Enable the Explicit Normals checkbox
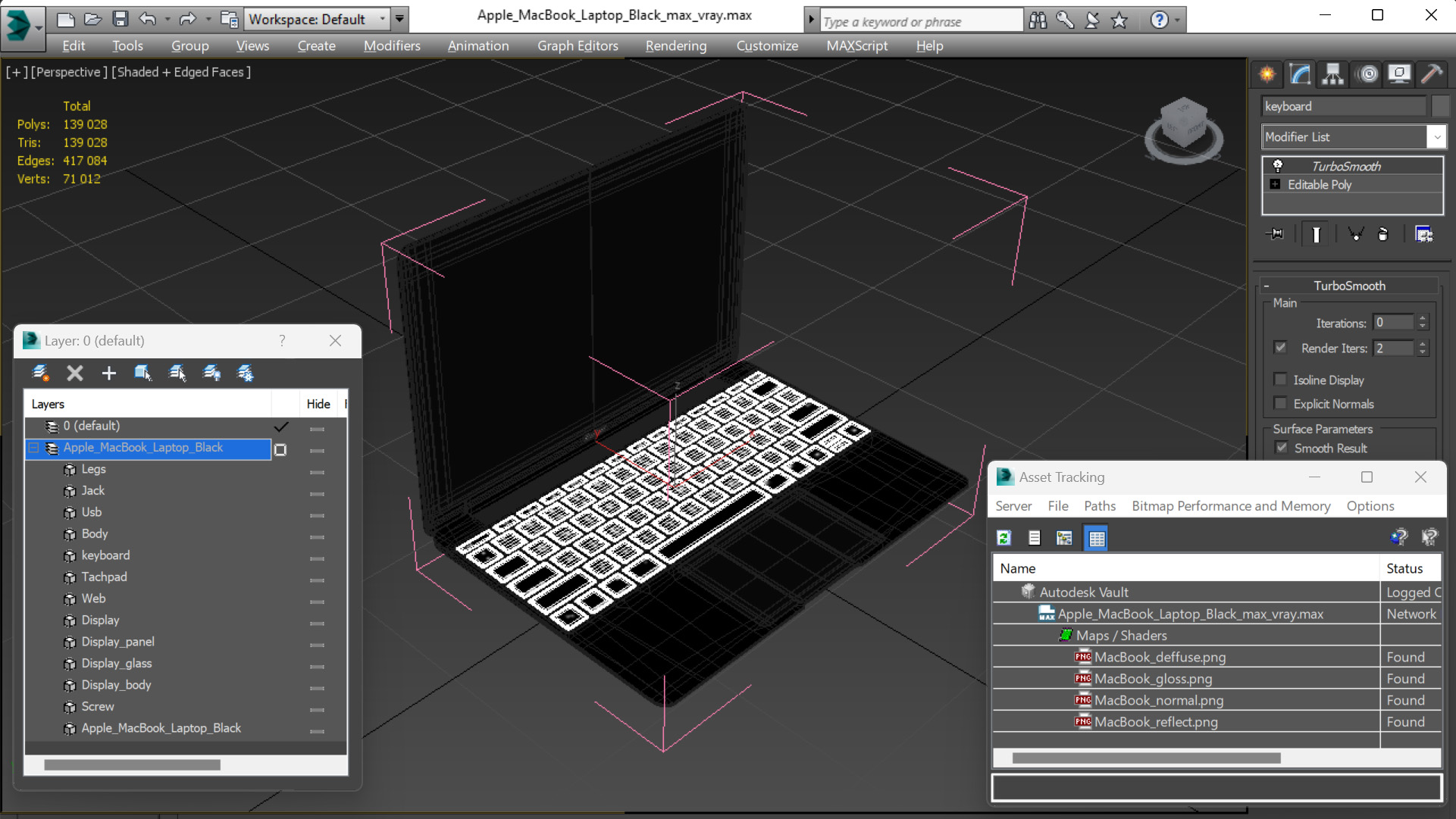 click(x=1280, y=403)
